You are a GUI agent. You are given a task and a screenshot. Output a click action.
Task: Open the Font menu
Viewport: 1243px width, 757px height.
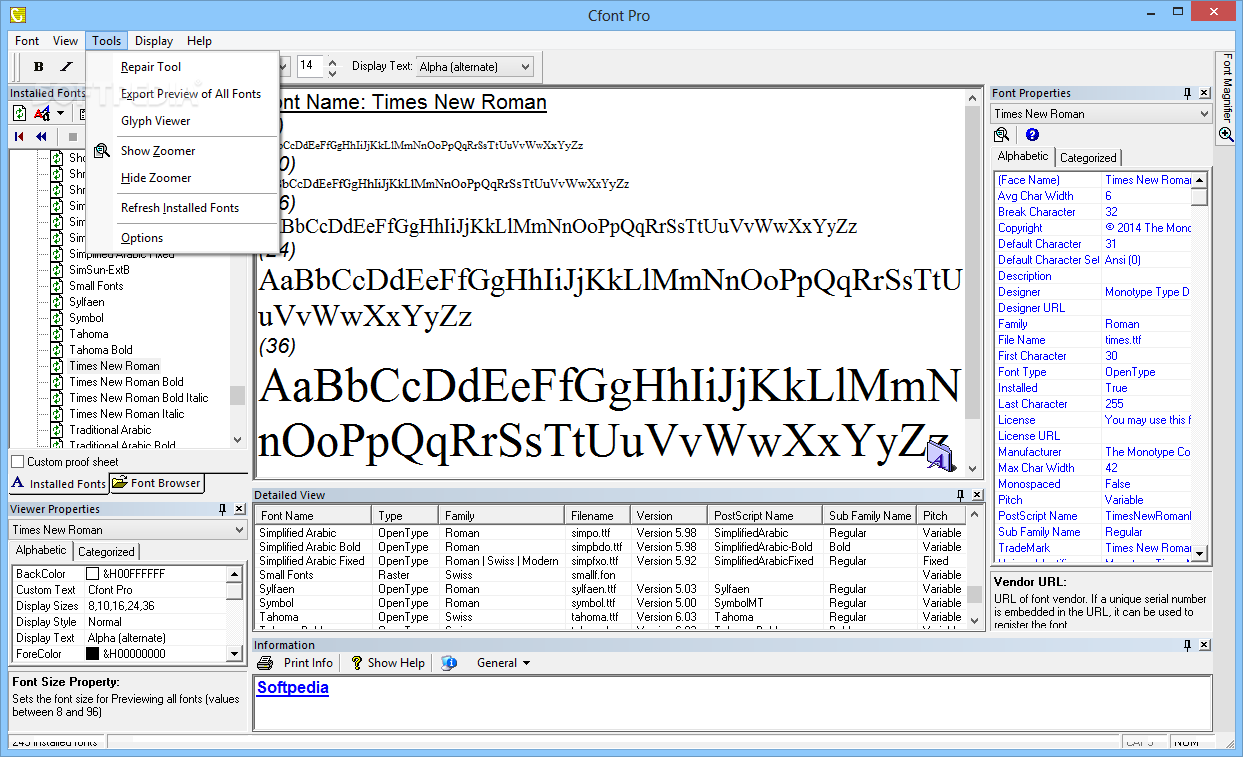[27, 41]
